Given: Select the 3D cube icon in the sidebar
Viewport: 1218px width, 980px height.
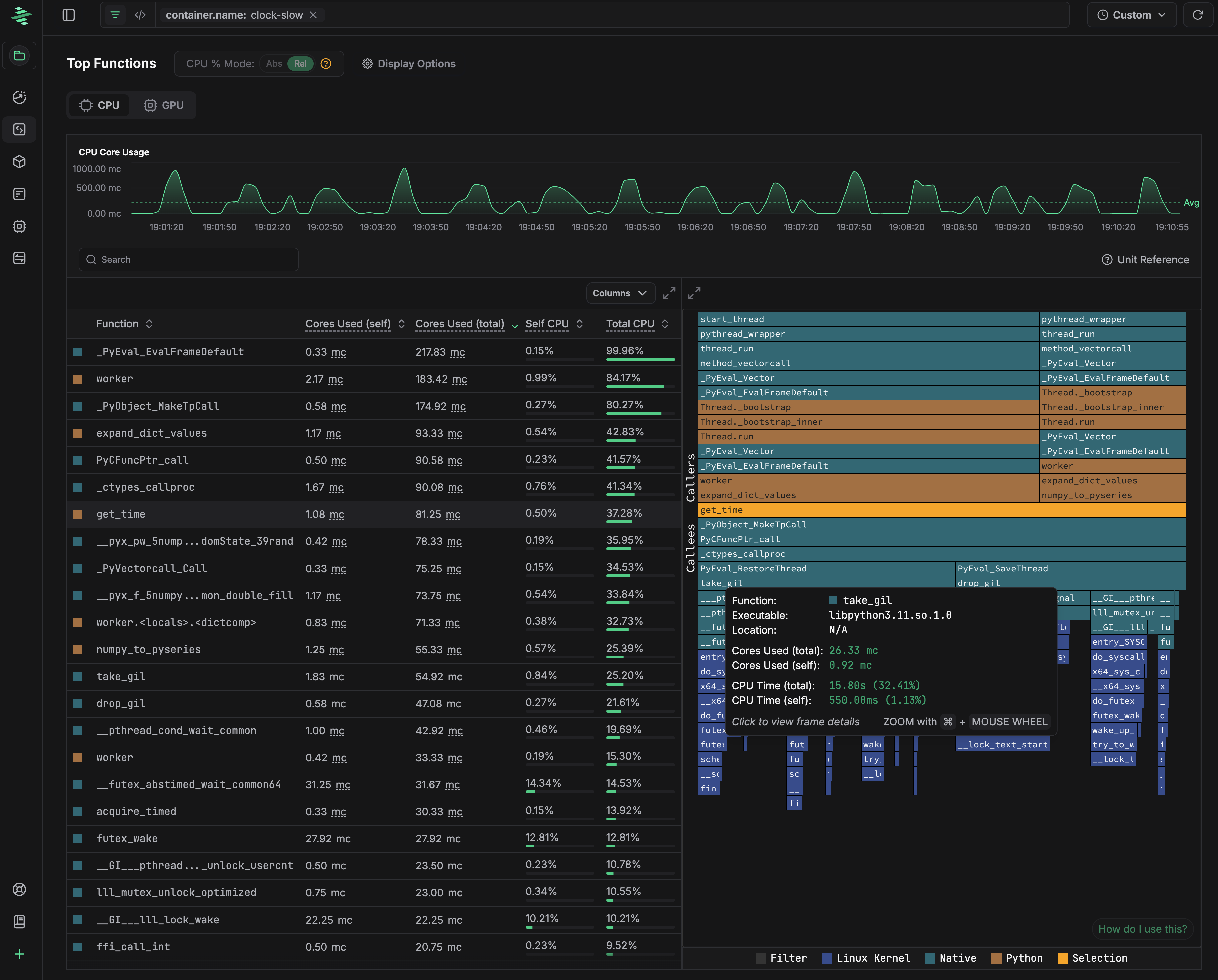Looking at the screenshot, I should click(x=19, y=162).
